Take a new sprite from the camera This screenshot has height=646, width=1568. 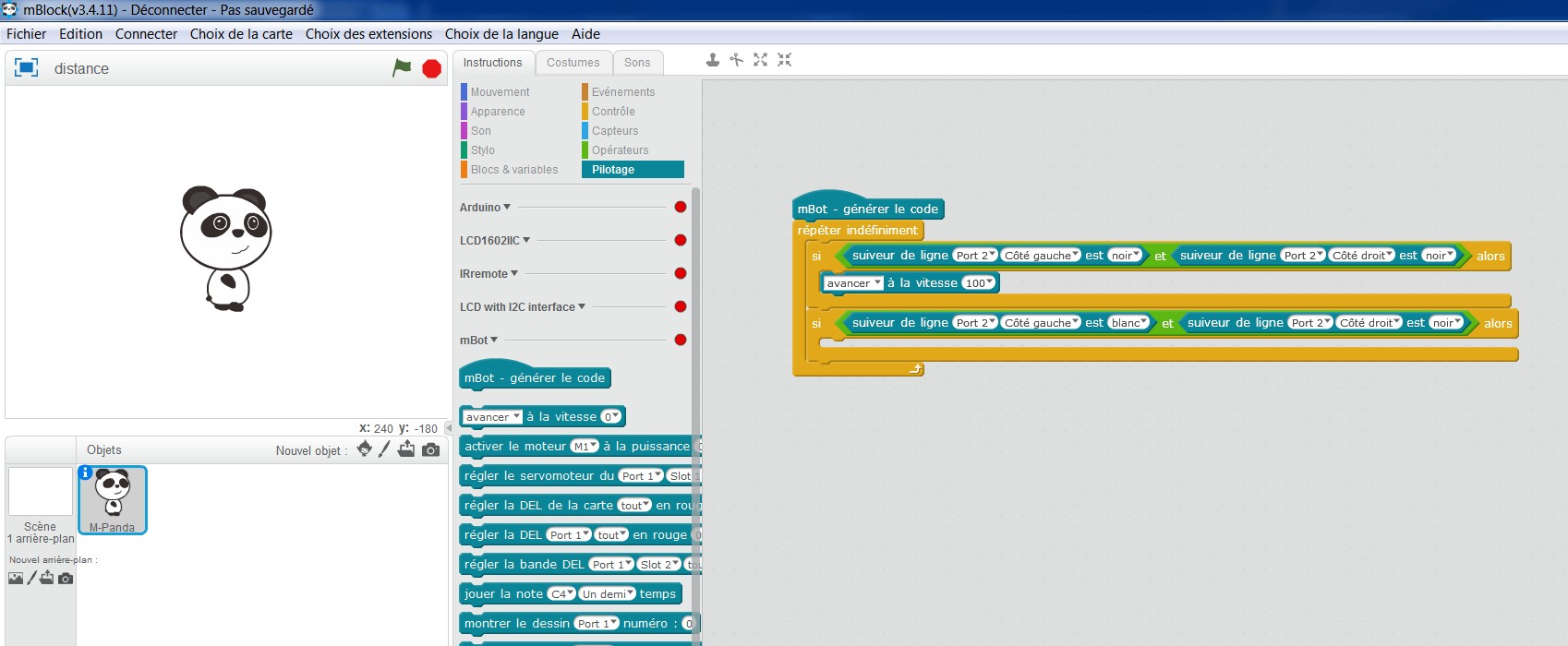coord(430,449)
